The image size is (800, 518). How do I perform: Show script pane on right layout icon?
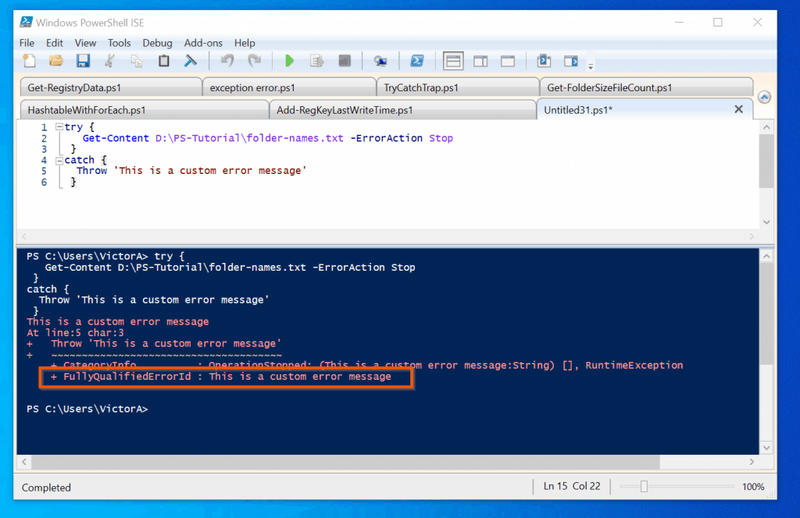coord(480,62)
